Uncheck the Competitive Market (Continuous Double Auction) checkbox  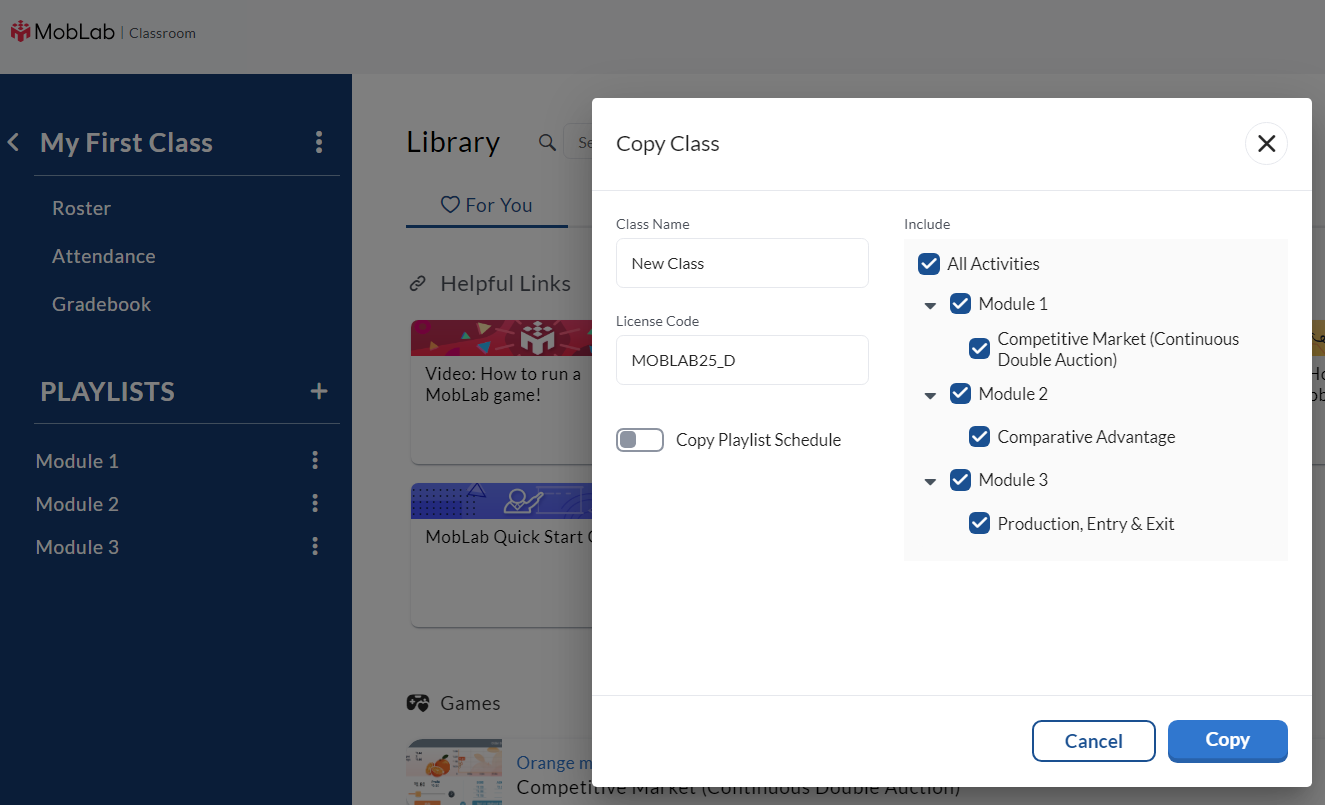[x=980, y=348]
